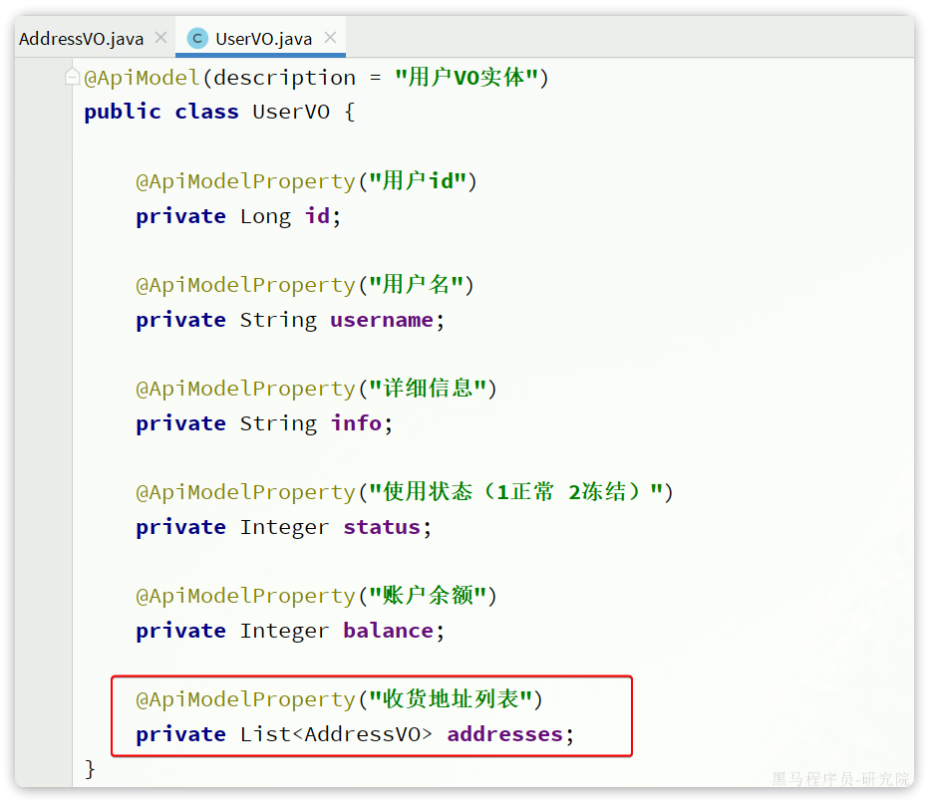Click the 'balance' field name
The width and height of the screenshot is (929, 804).
[x=389, y=630]
